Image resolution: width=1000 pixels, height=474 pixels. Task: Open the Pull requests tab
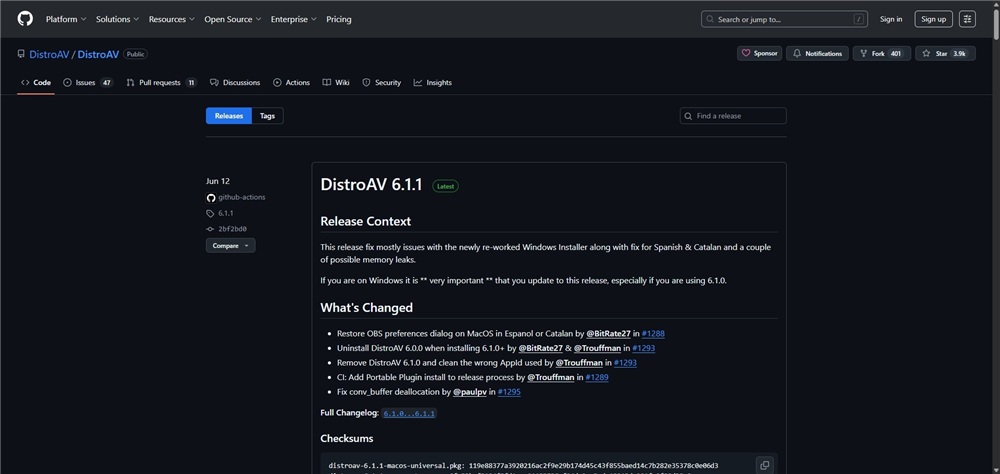point(161,82)
